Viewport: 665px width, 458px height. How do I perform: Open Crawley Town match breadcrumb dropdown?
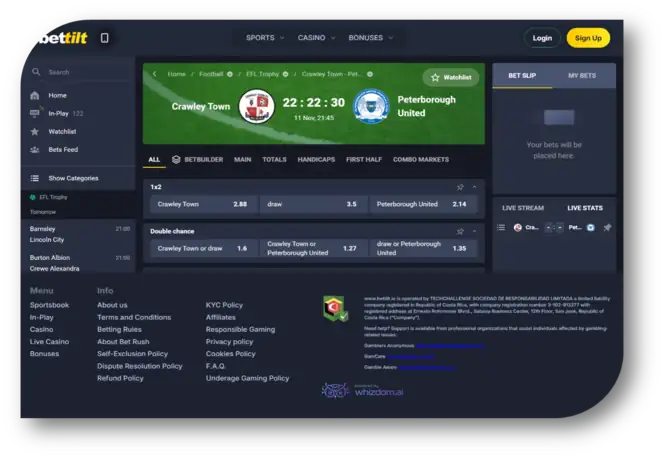pyautogui.click(x=370, y=74)
